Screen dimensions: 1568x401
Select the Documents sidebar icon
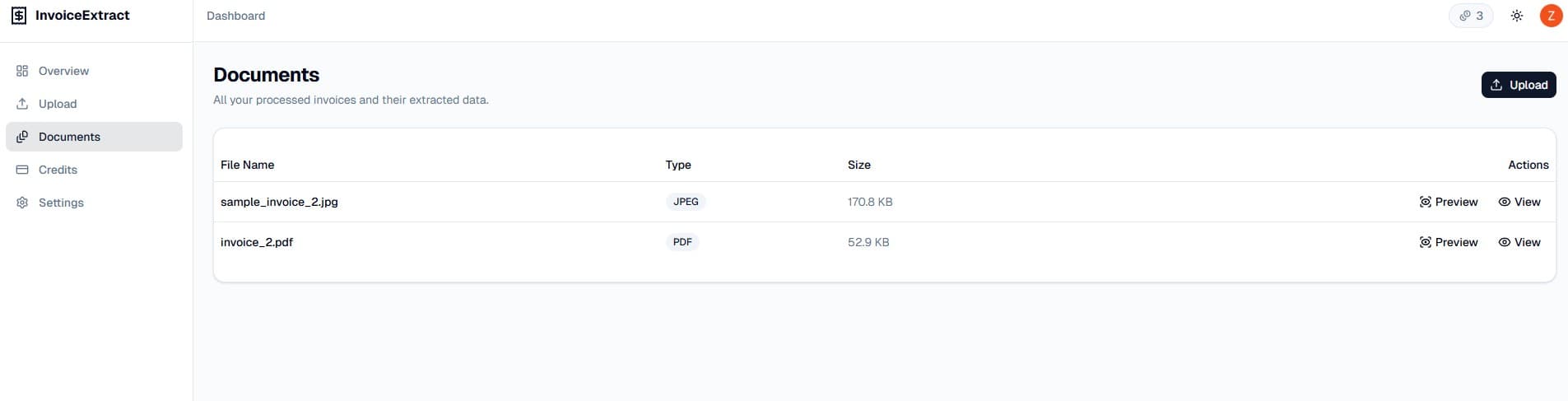point(22,137)
